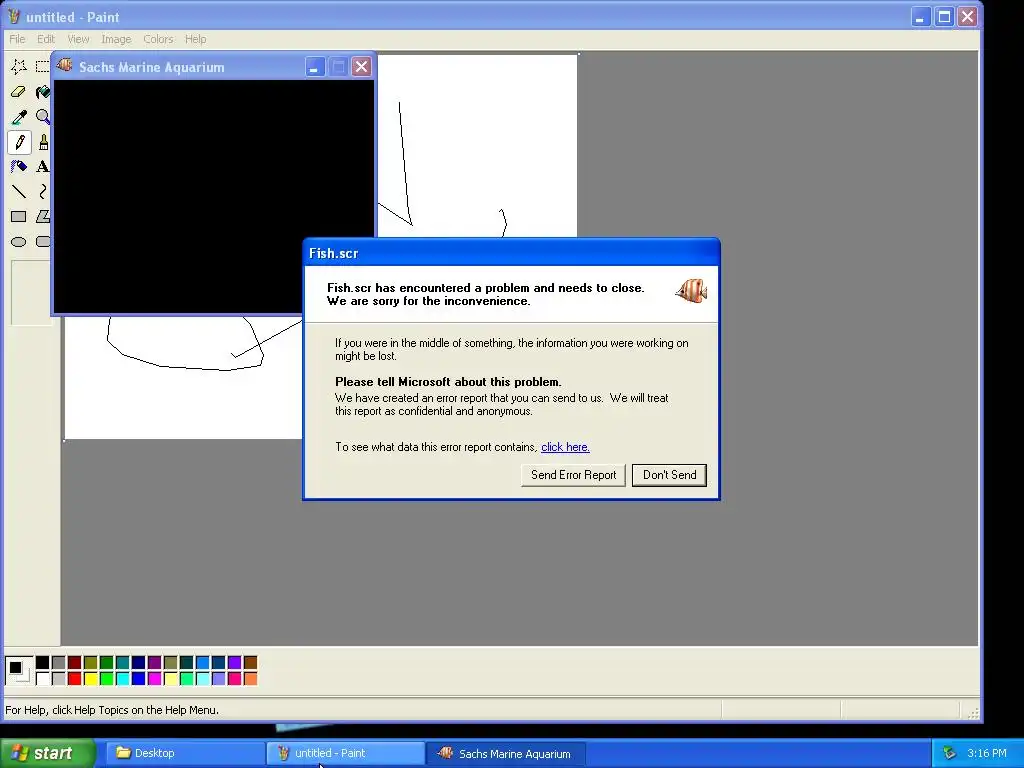Select the Rectangle shape tool
Viewport: 1024px width, 768px height.
point(18,216)
